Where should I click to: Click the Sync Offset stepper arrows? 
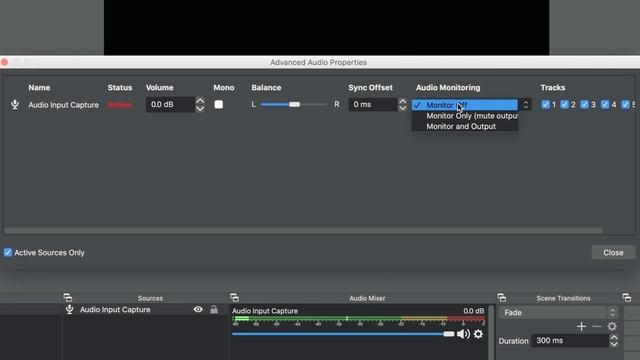point(402,104)
